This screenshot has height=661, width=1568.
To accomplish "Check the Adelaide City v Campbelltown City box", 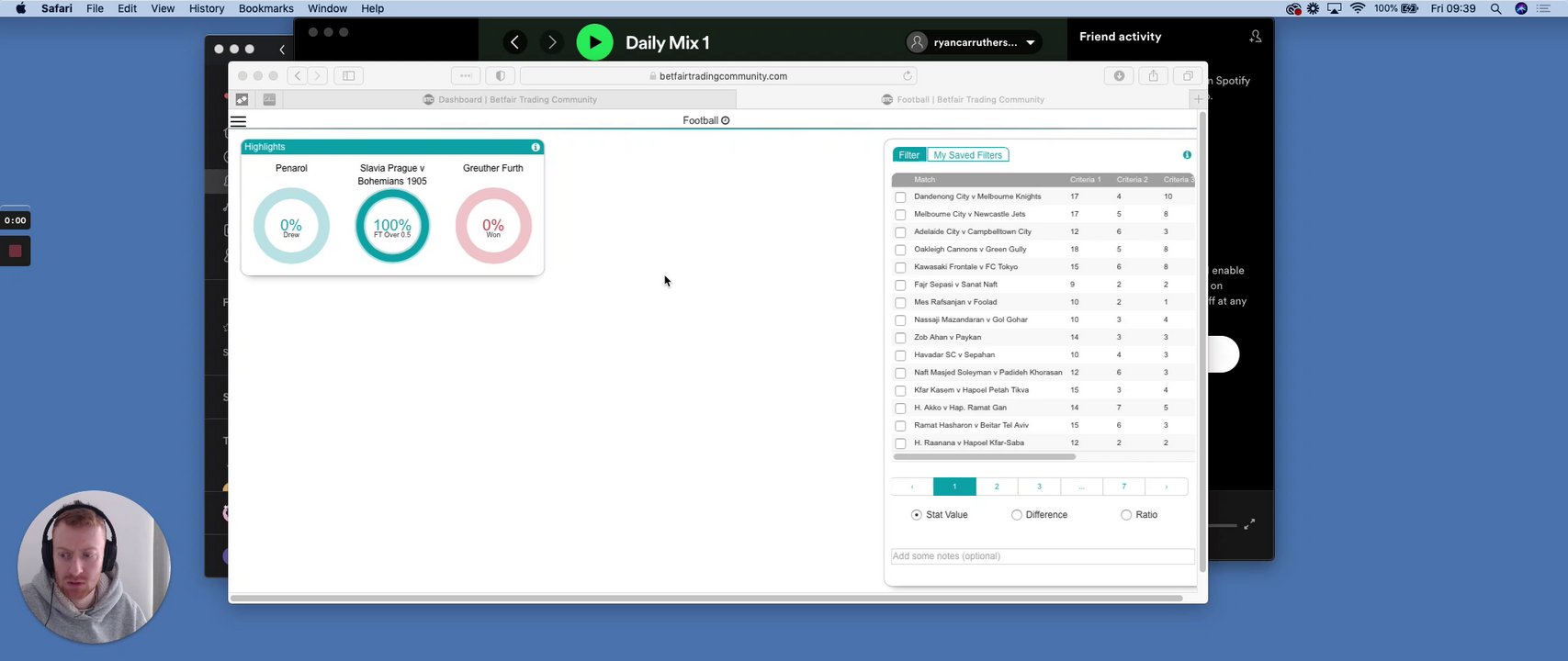I will pos(900,232).
